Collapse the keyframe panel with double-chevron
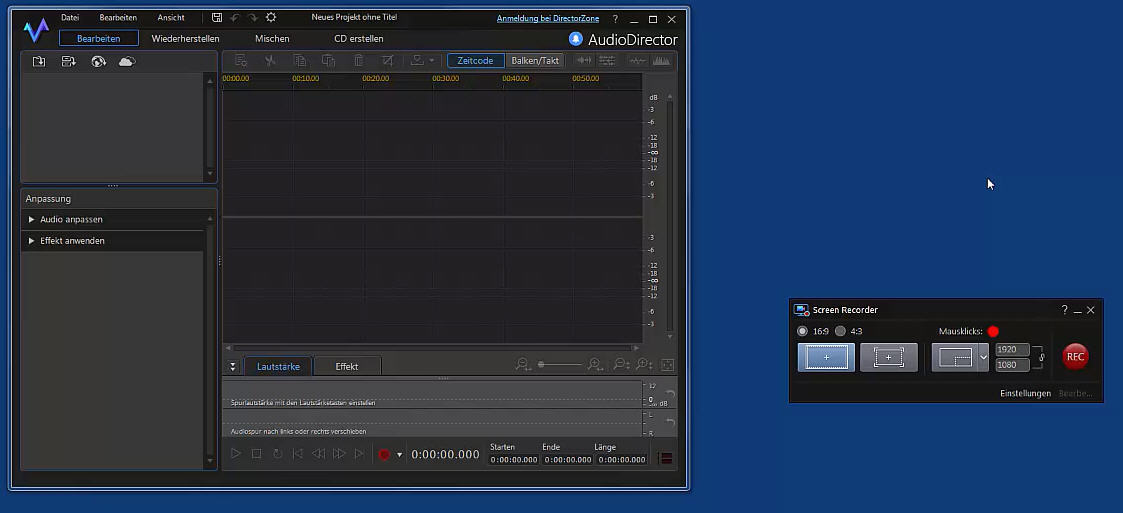This screenshot has width=1123, height=513. click(x=233, y=366)
